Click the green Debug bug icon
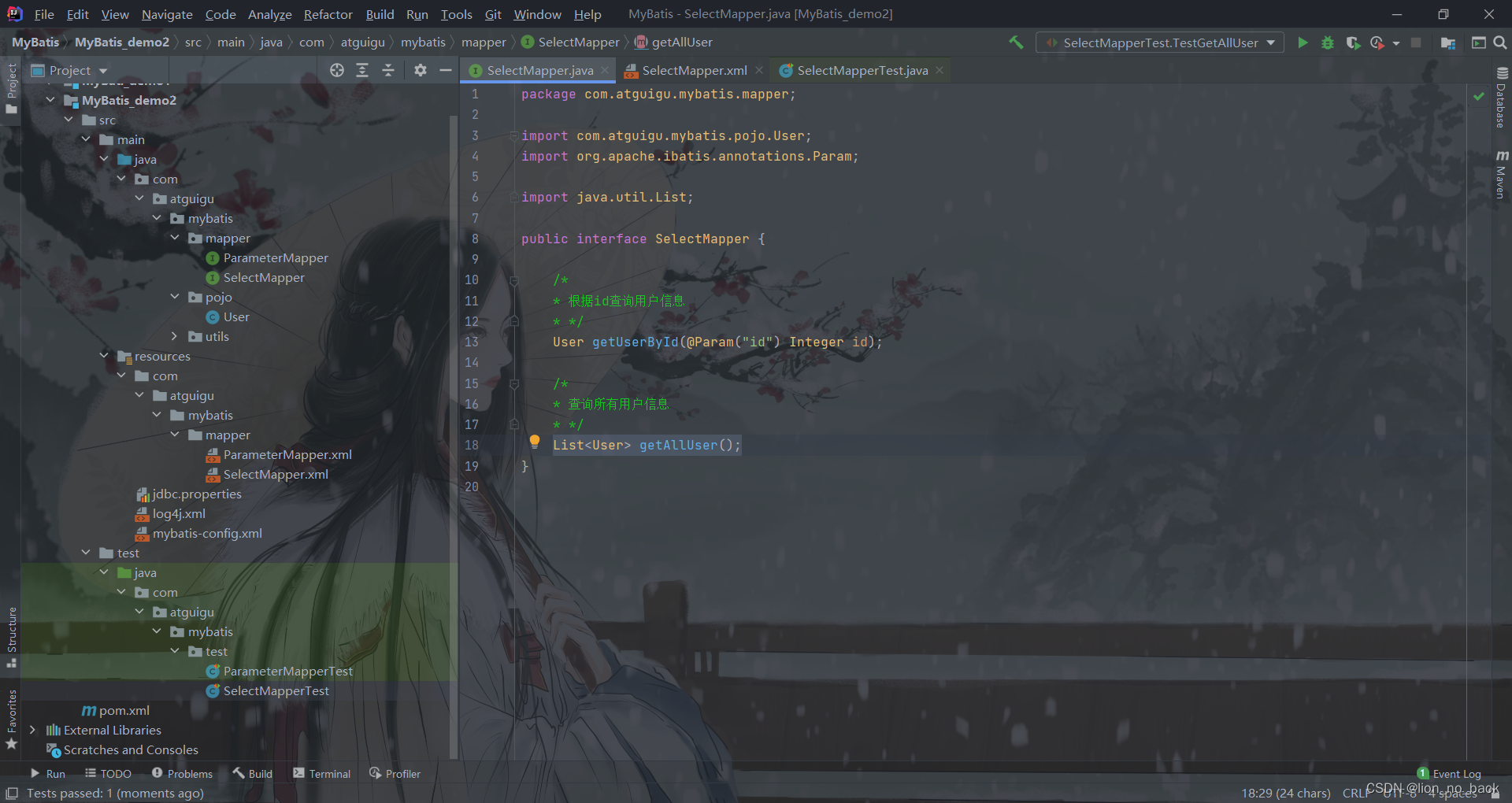The width and height of the screenshot is (1512, 803). (x=1328, y=43)
